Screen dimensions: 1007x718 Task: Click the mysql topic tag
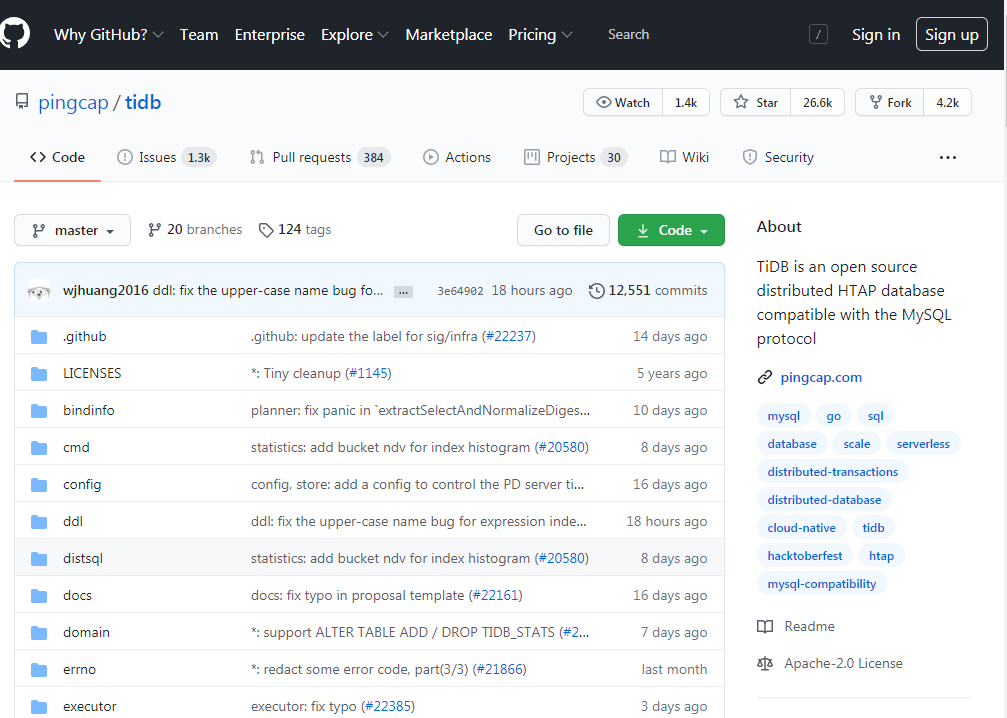point(784,416)
